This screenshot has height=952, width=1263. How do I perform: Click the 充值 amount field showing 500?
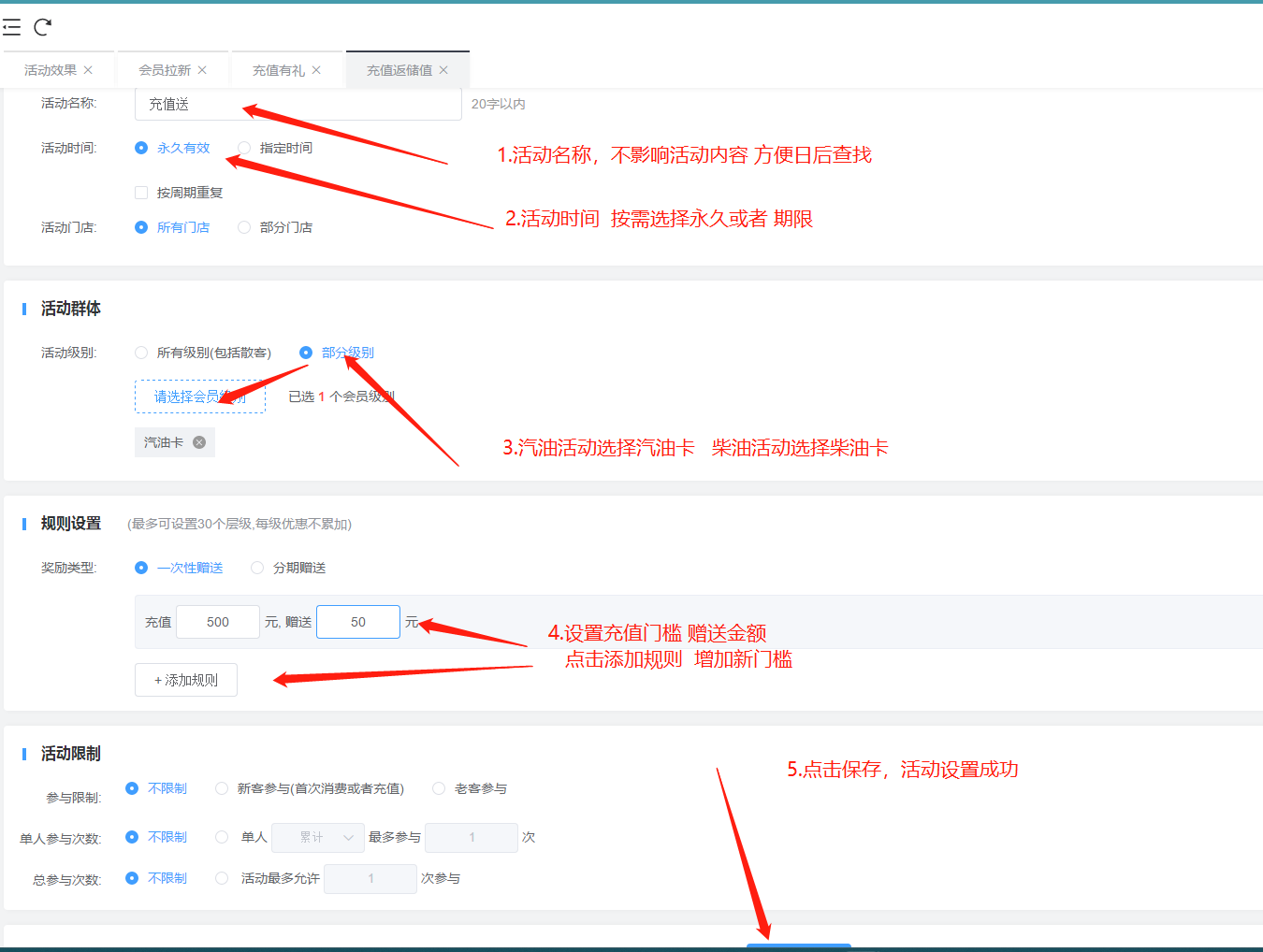(218, 622)
